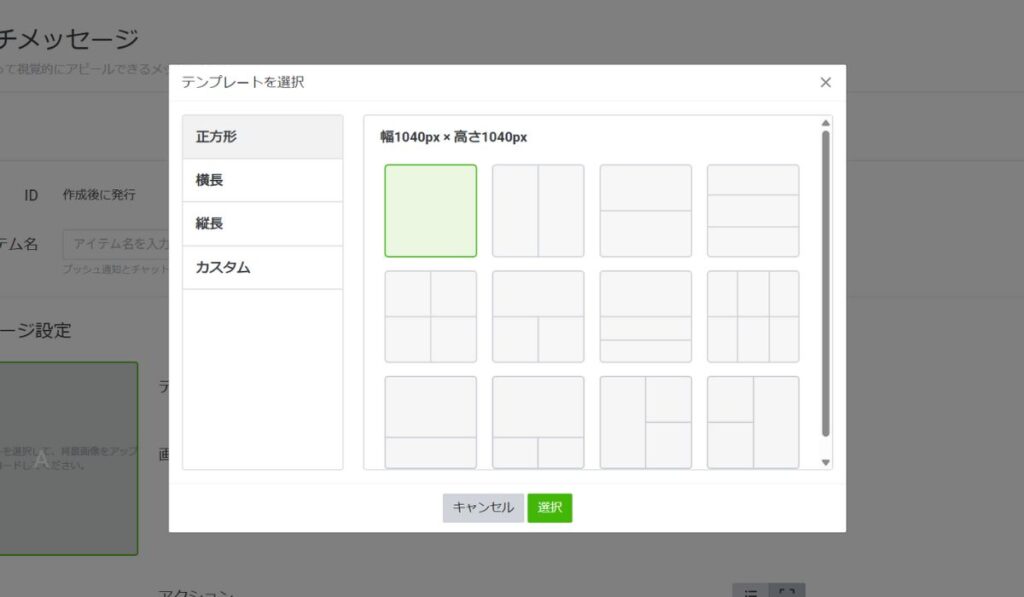Select template with wide top and two bottom cells
The height and width of the screenshot is (597, 1024).
tap(538, 317)
